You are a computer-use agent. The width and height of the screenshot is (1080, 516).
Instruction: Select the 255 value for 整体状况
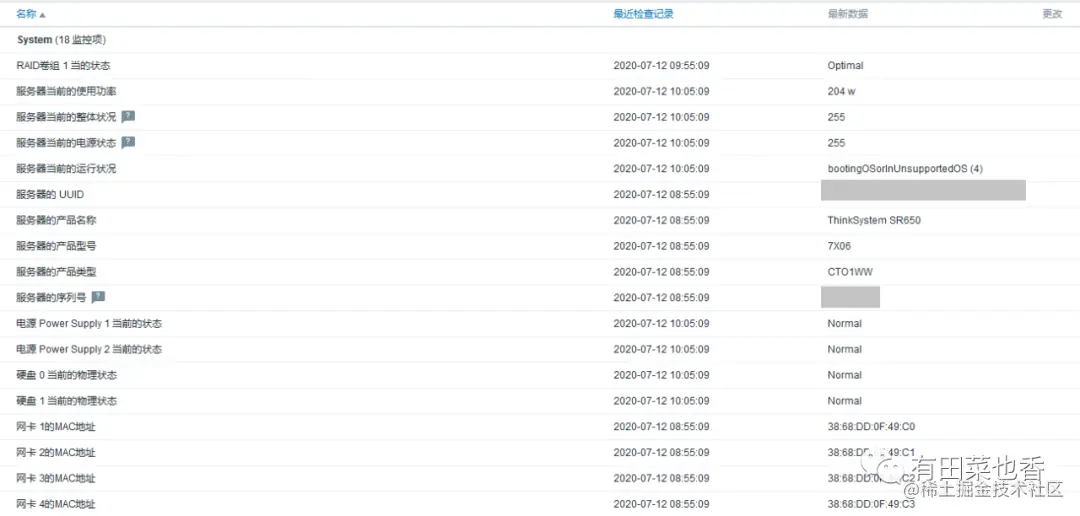836,117
